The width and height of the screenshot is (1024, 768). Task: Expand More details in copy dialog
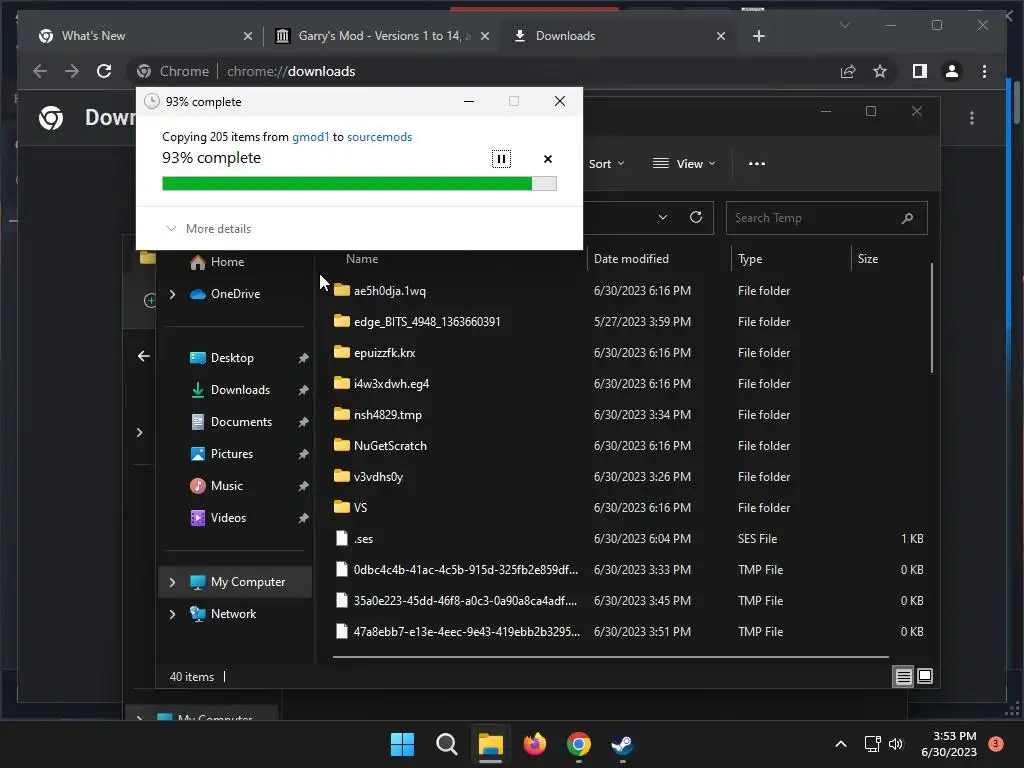click(209, 229)
